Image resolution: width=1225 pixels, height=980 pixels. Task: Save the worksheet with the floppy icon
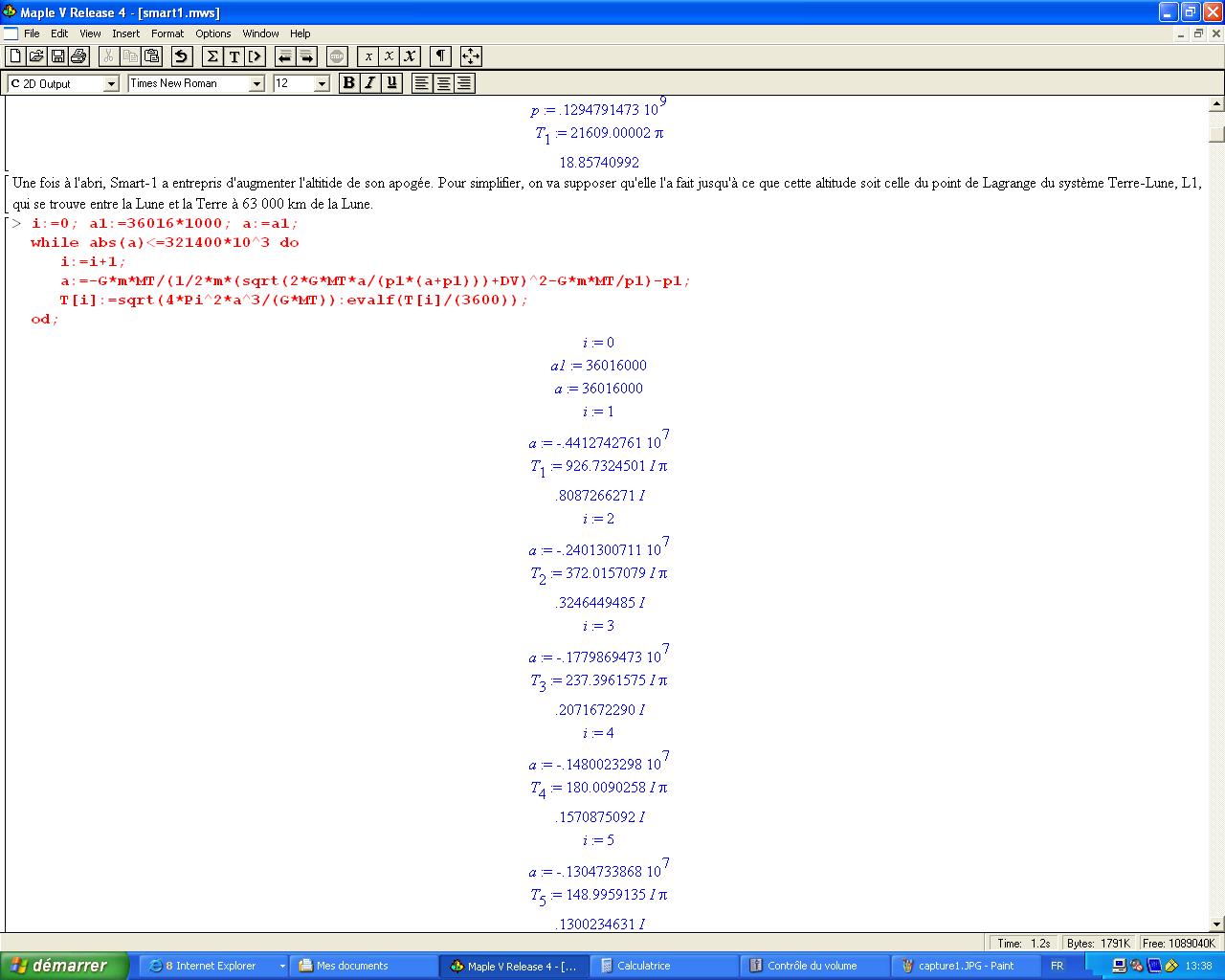click(57, 56)
